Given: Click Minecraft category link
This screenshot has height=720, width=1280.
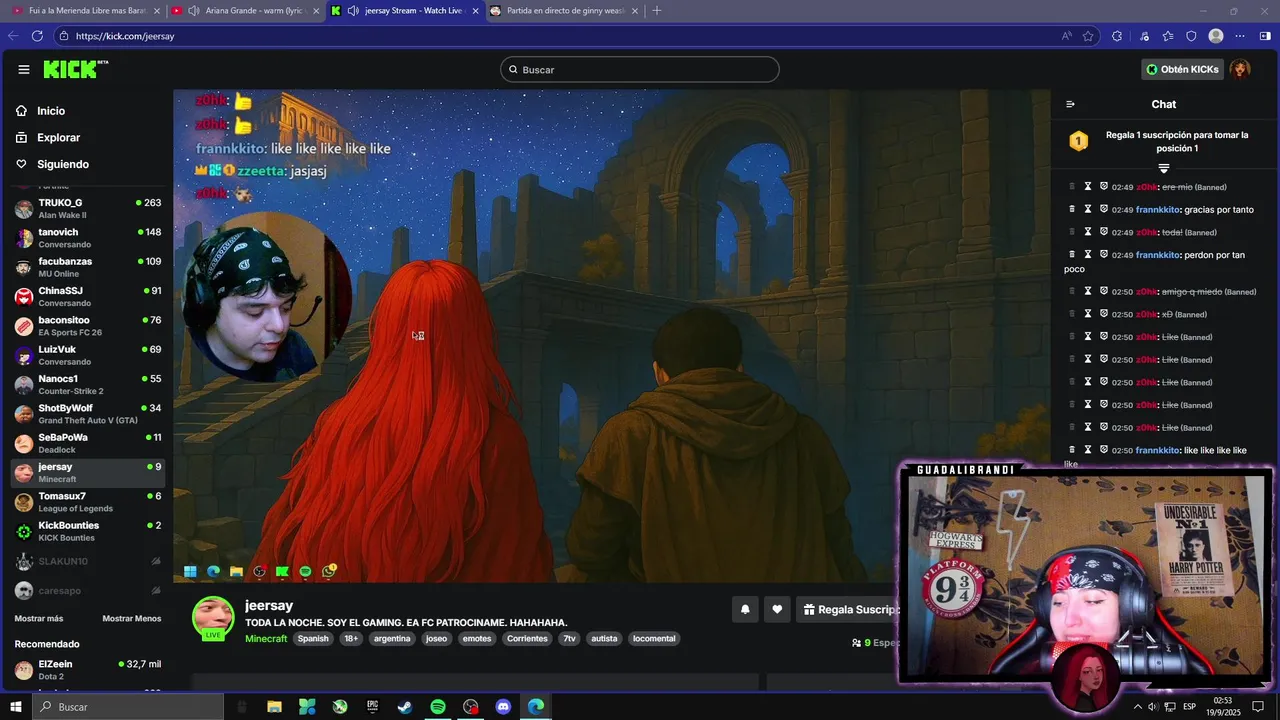Looking at the screenshot, I should coord(266,639).
